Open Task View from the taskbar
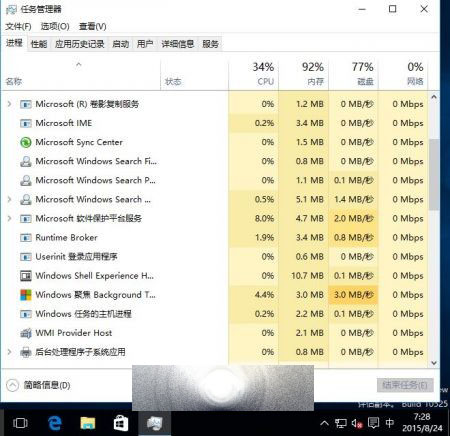Screen dimensions: 450x436 click(x=20, y=423)
